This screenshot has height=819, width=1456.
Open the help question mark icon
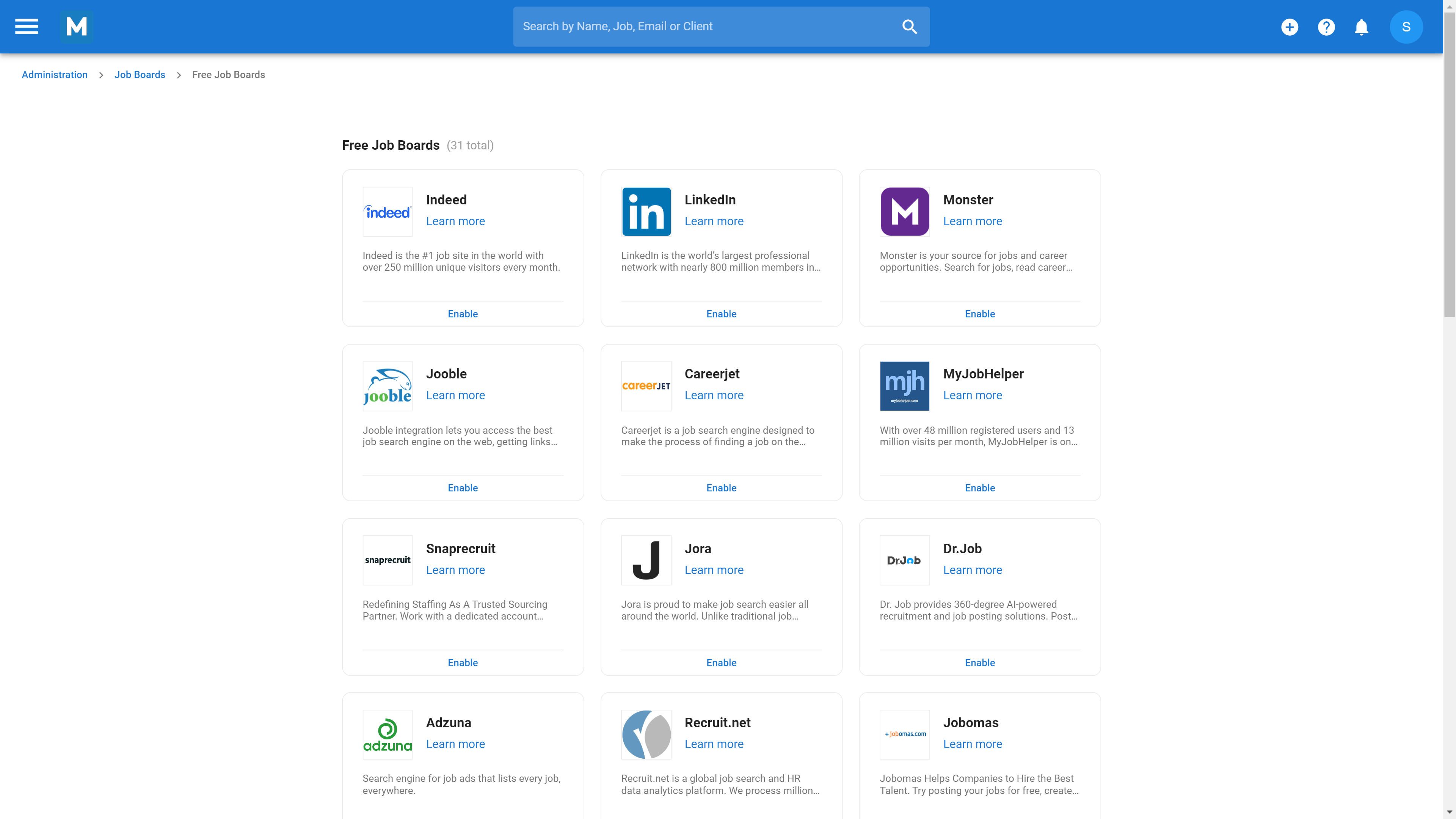click(x=1326, y=27)
